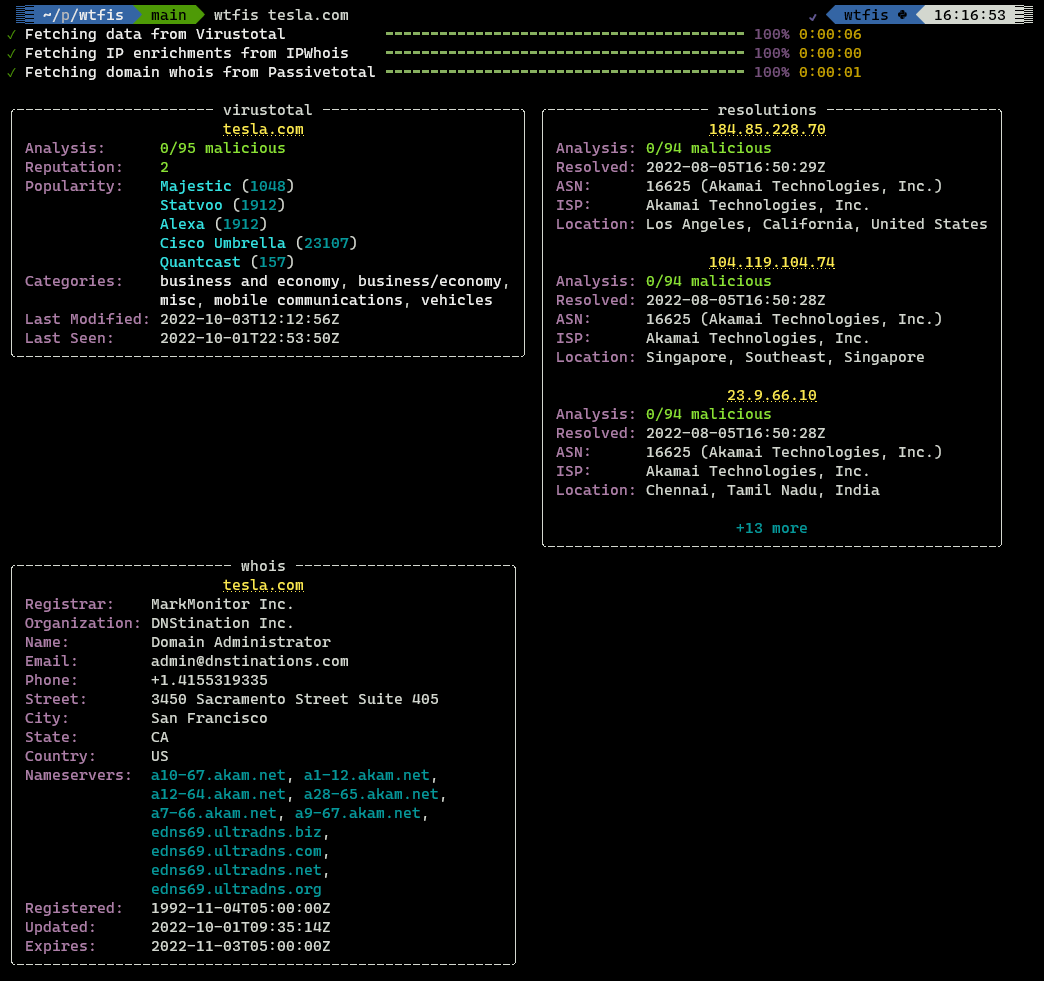Viewport: 1044px width, 981px height.
Task: Click the 16:16:53 clock in prompt
Action: (x=969, y=15)
